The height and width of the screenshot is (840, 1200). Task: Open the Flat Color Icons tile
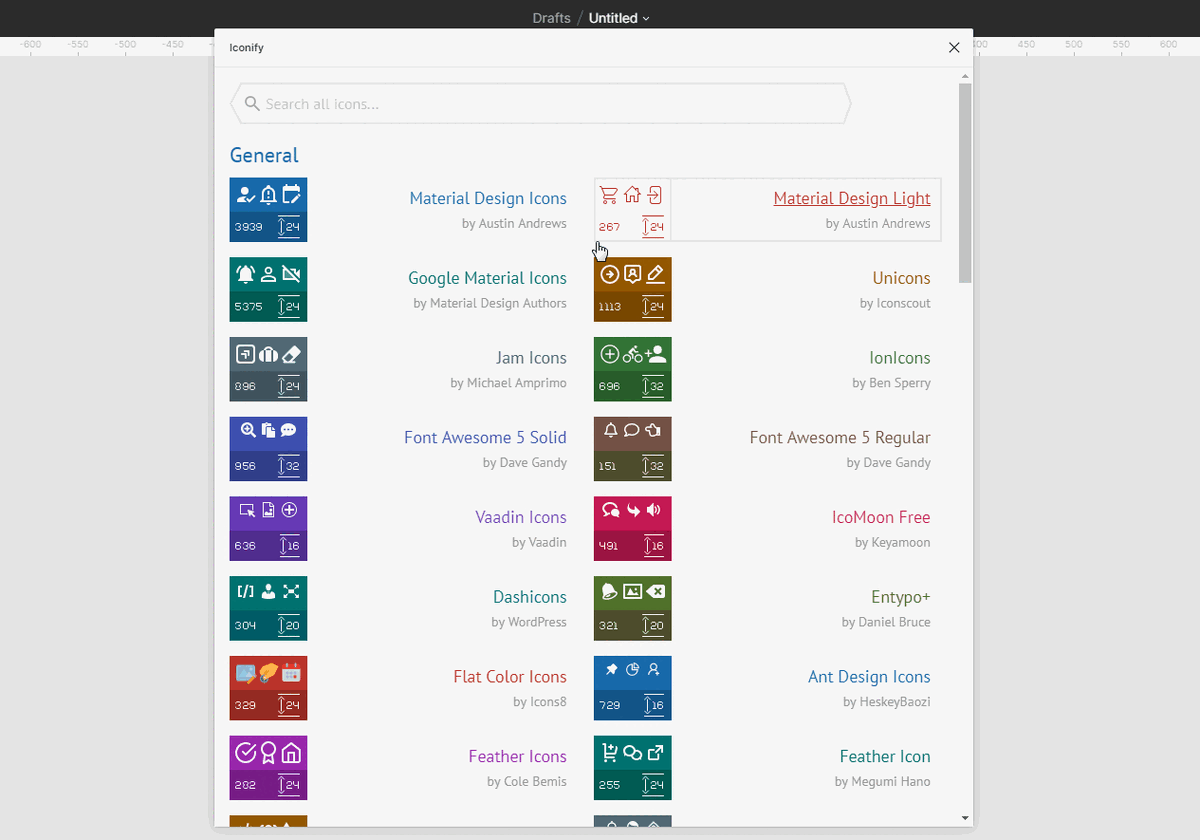[268, 688]
